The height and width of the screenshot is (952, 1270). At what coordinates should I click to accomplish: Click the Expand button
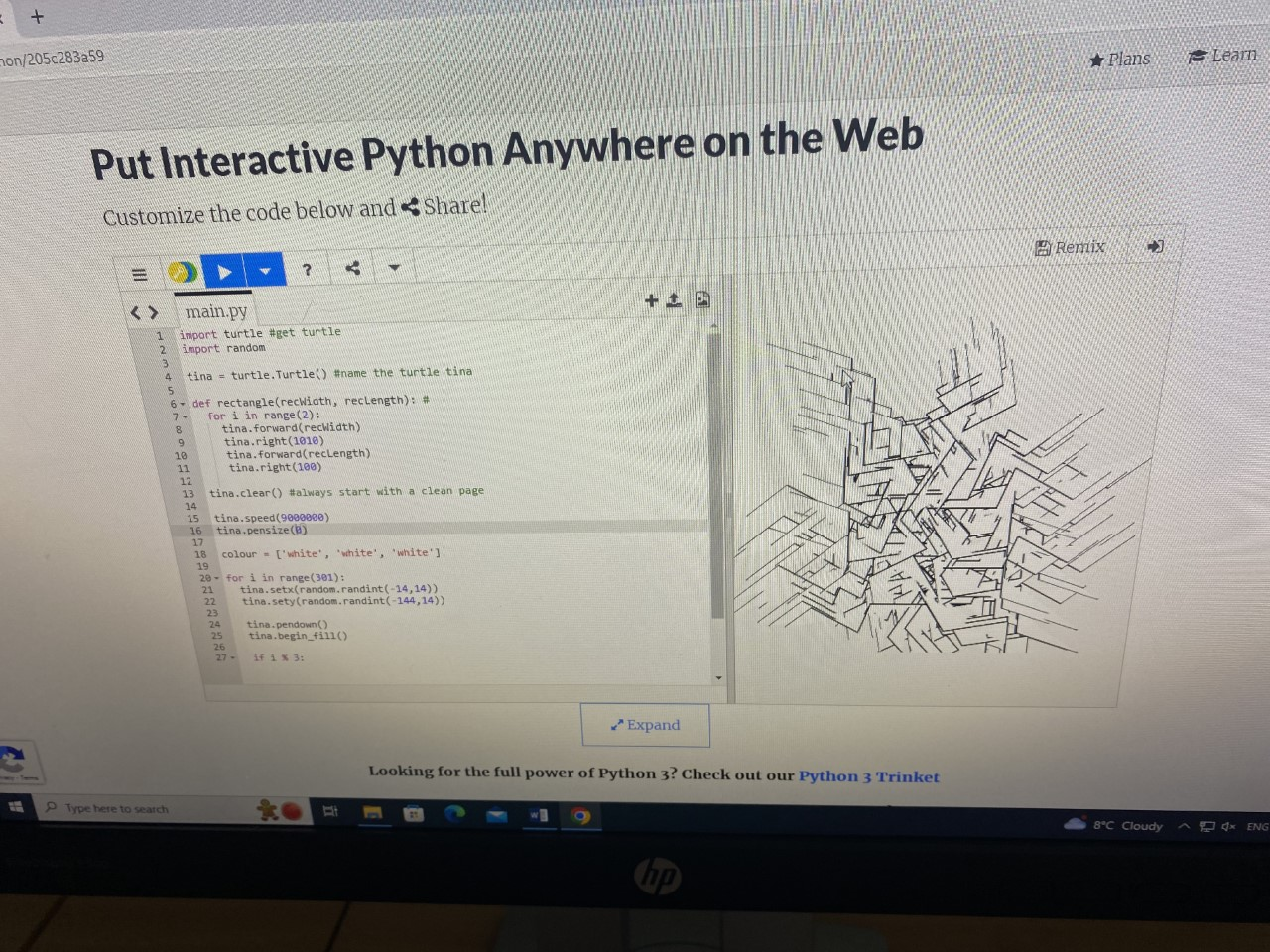(646, 725)
